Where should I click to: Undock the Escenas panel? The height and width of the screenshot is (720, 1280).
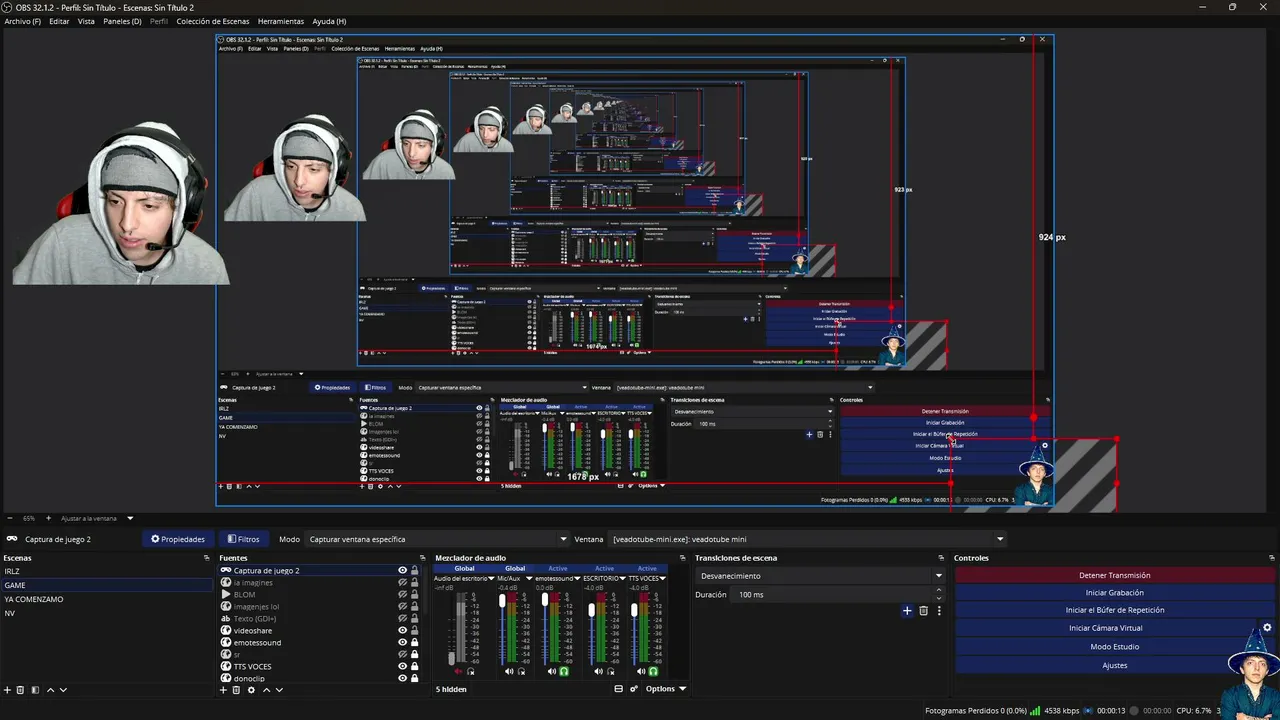207,558
